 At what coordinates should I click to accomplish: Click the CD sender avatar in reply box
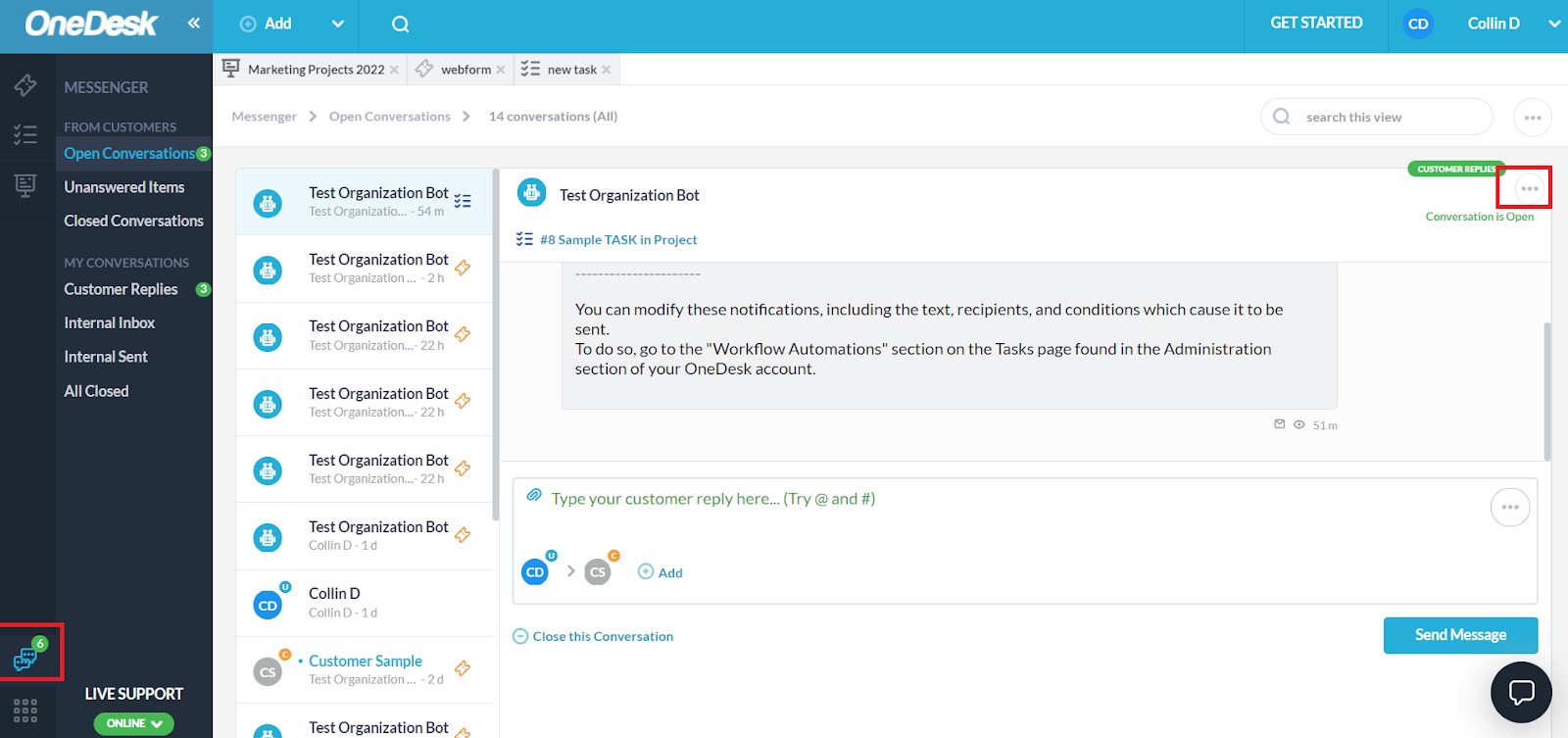535,571
